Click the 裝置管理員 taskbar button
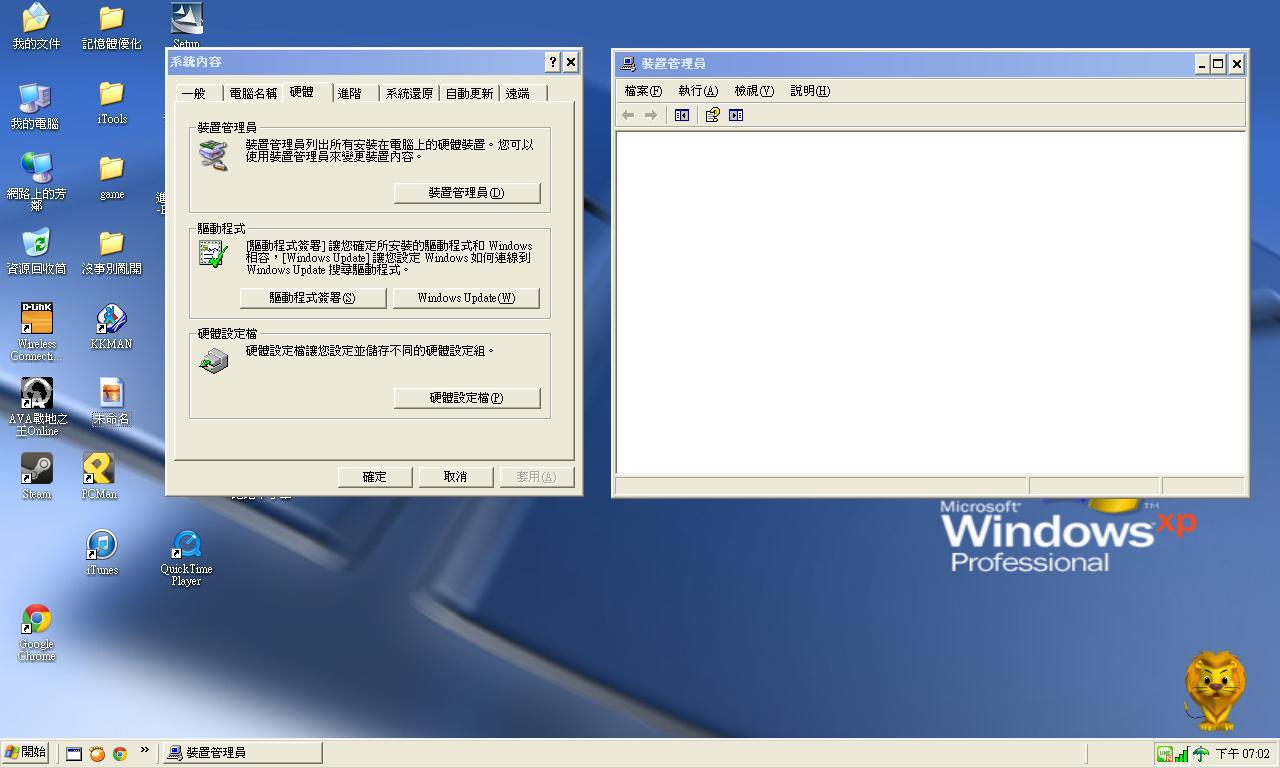This screenshot has width=1280, height=768. coord(243,753)
